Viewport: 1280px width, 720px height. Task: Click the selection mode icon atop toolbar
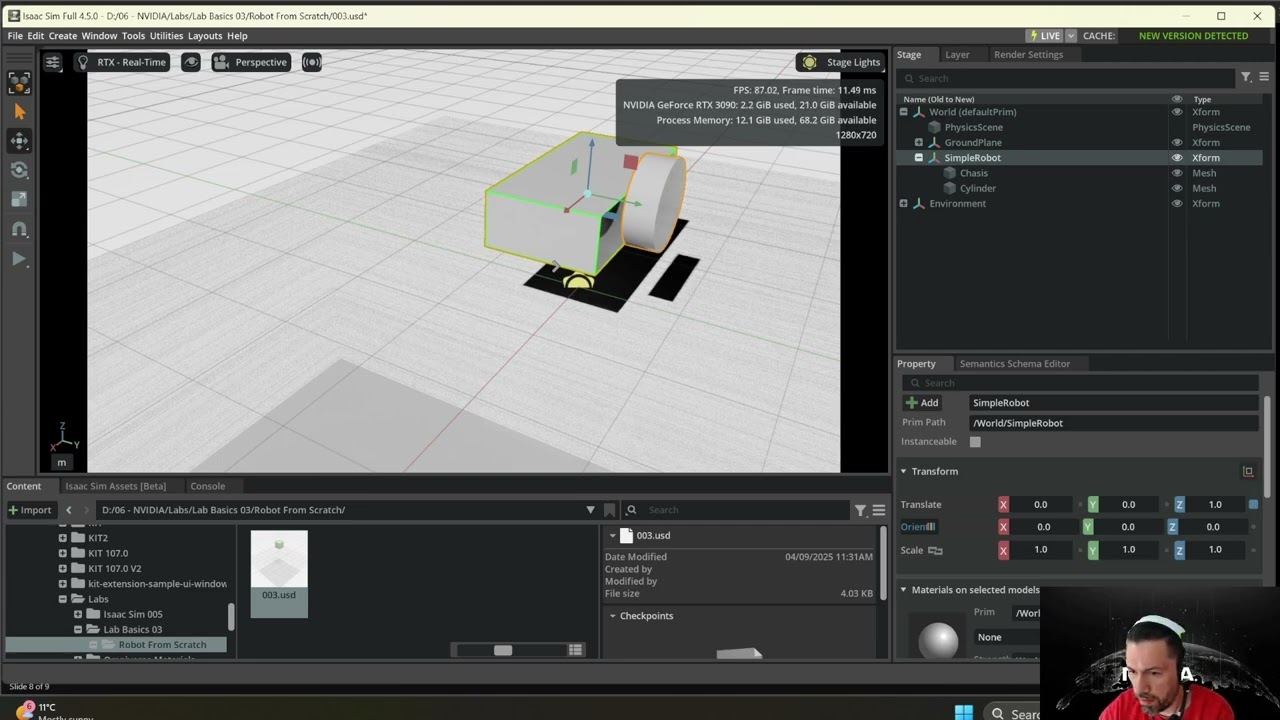tap(19, 83)
